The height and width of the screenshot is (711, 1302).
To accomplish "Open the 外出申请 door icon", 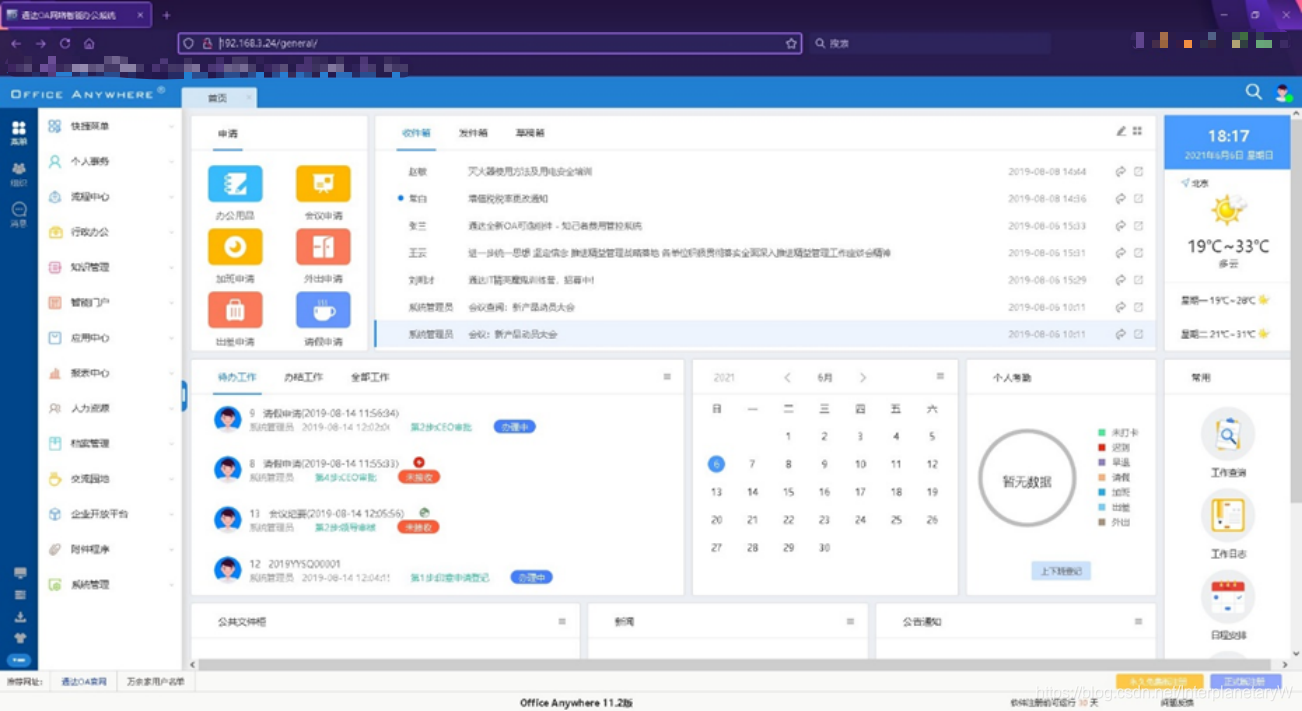I will pos(323,247).
